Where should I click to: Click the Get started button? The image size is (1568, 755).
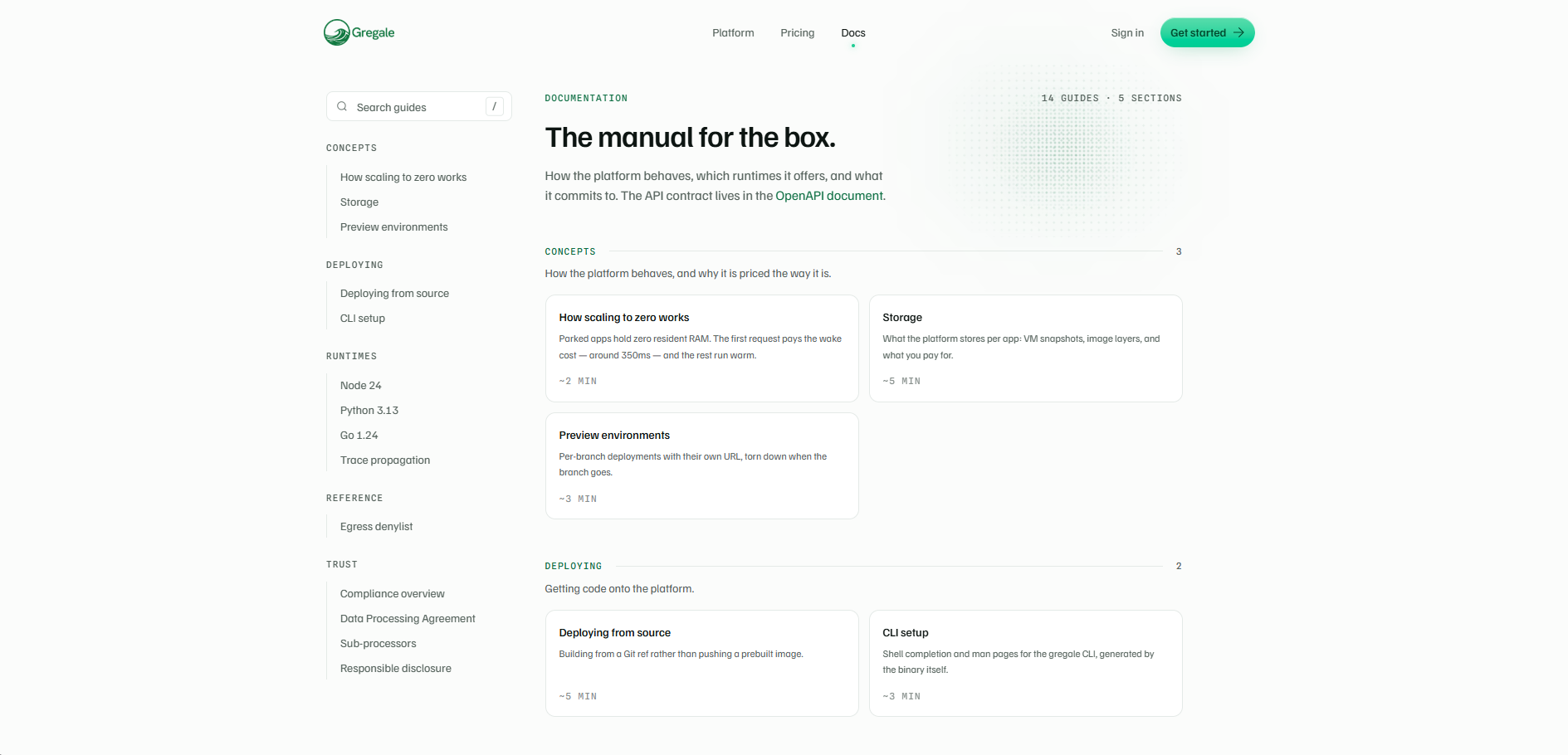(1207, 32)
